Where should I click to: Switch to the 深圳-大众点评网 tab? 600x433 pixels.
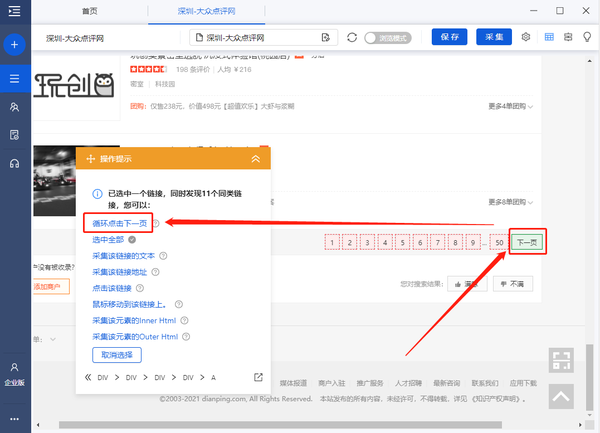(x=206, y=11)
